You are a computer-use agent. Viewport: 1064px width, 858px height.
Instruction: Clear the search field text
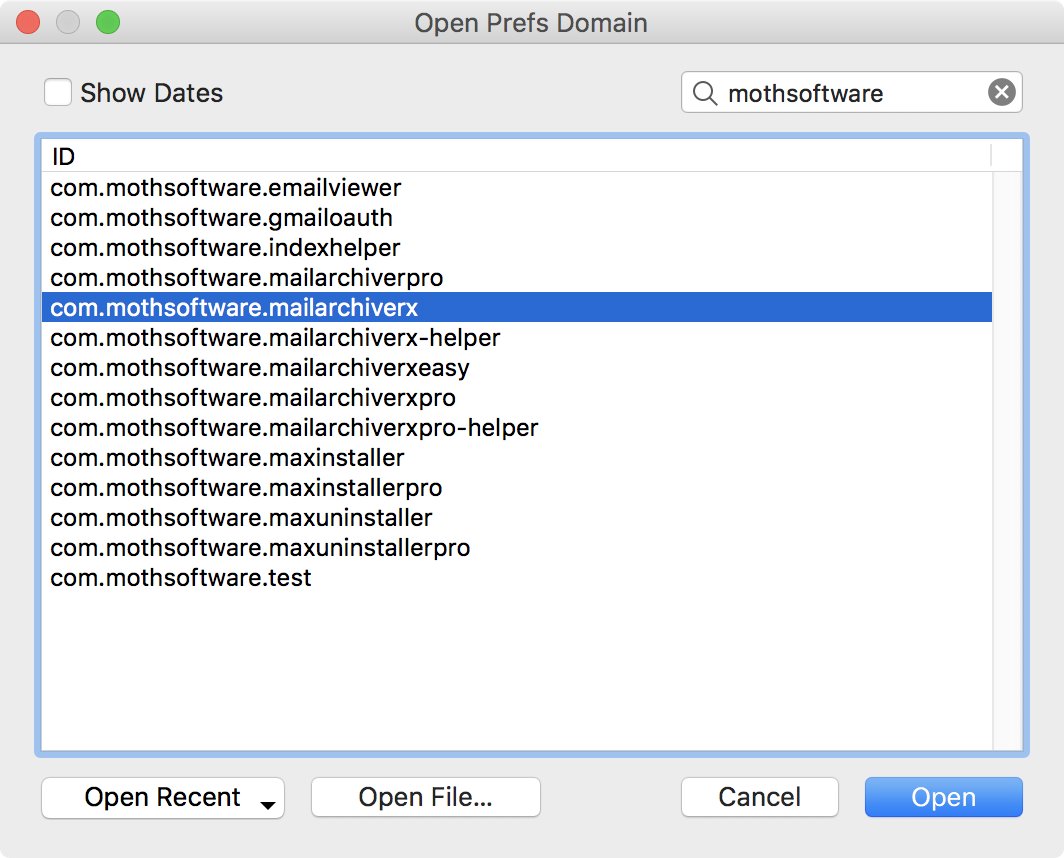1002,92
